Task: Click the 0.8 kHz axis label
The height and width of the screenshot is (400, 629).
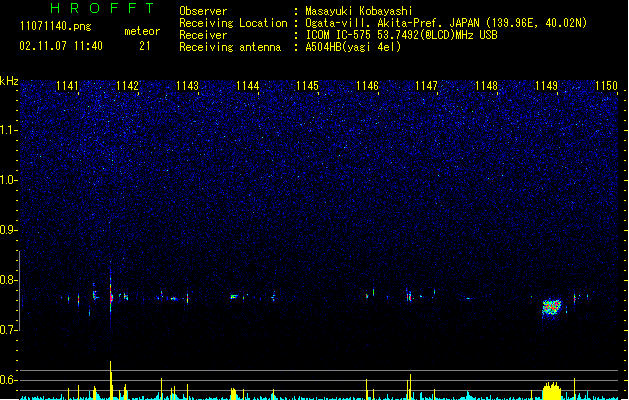Action: [x=8, y=280]
